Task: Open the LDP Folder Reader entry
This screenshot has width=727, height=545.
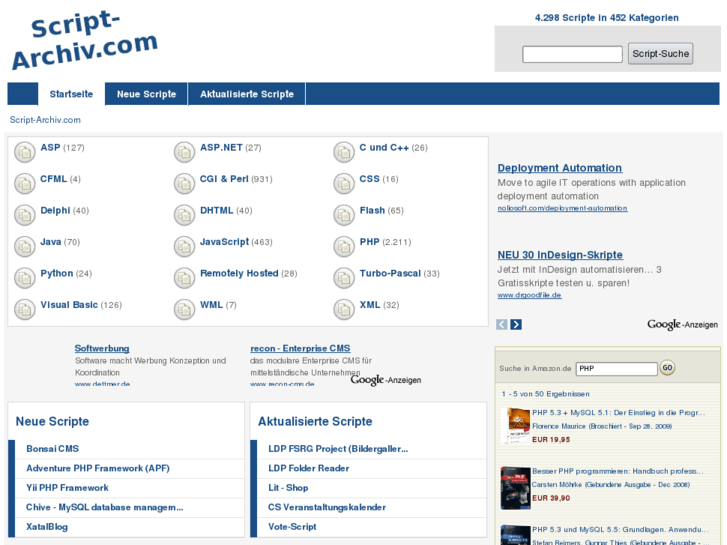Action: click(x=309, y=468)
